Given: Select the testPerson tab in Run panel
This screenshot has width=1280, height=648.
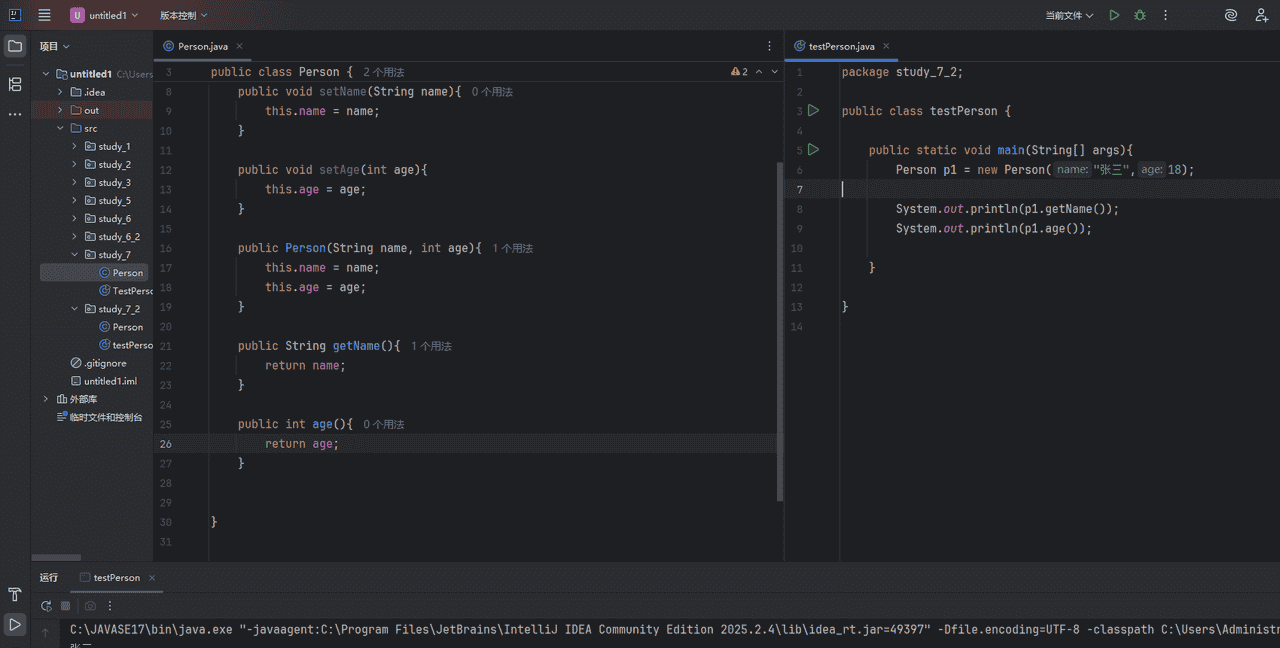Looking at the screenshot, I should [x=116, y=578].
